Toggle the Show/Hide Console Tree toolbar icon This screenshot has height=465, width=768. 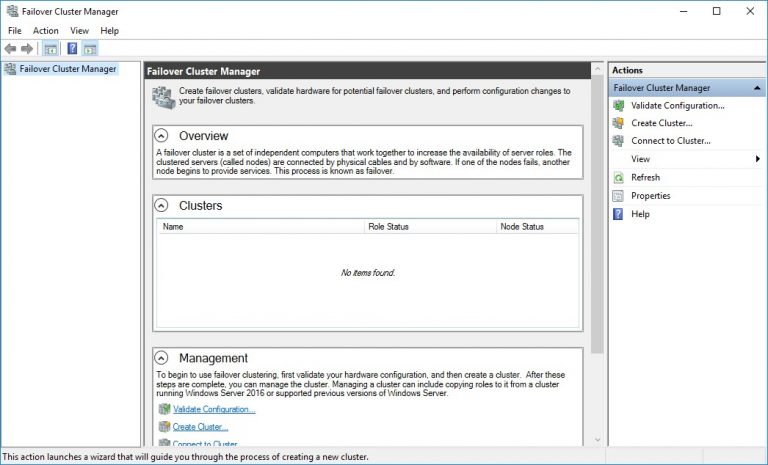click(50, 49)
